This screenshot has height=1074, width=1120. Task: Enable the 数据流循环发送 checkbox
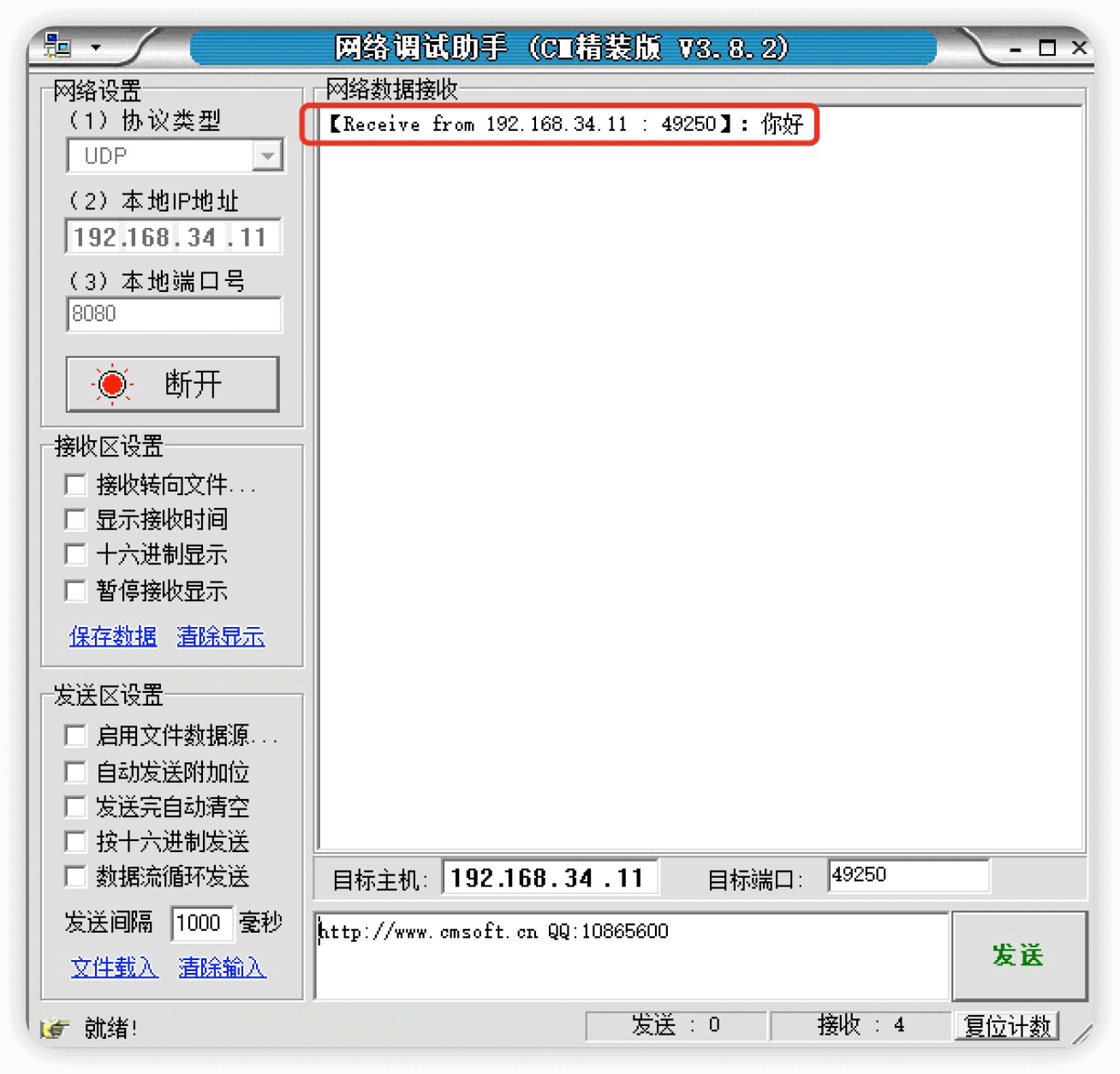[x=75, y=877]
